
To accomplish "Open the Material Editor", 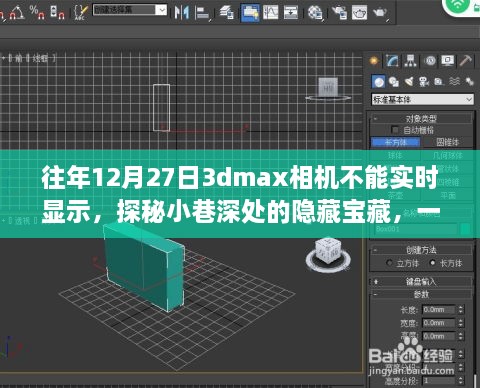I will point(315,13).
